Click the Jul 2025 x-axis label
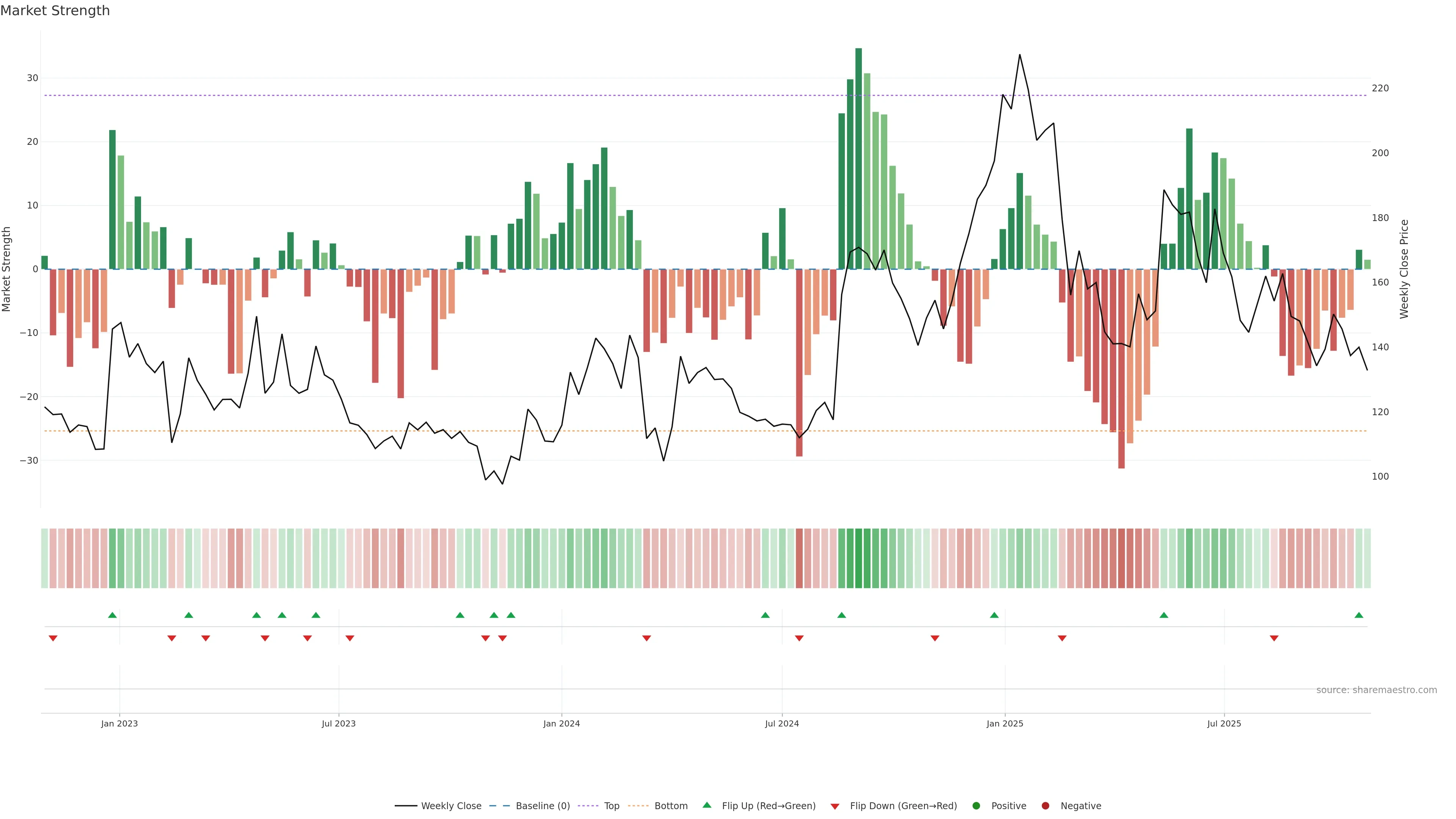 tap(1224, 723)
